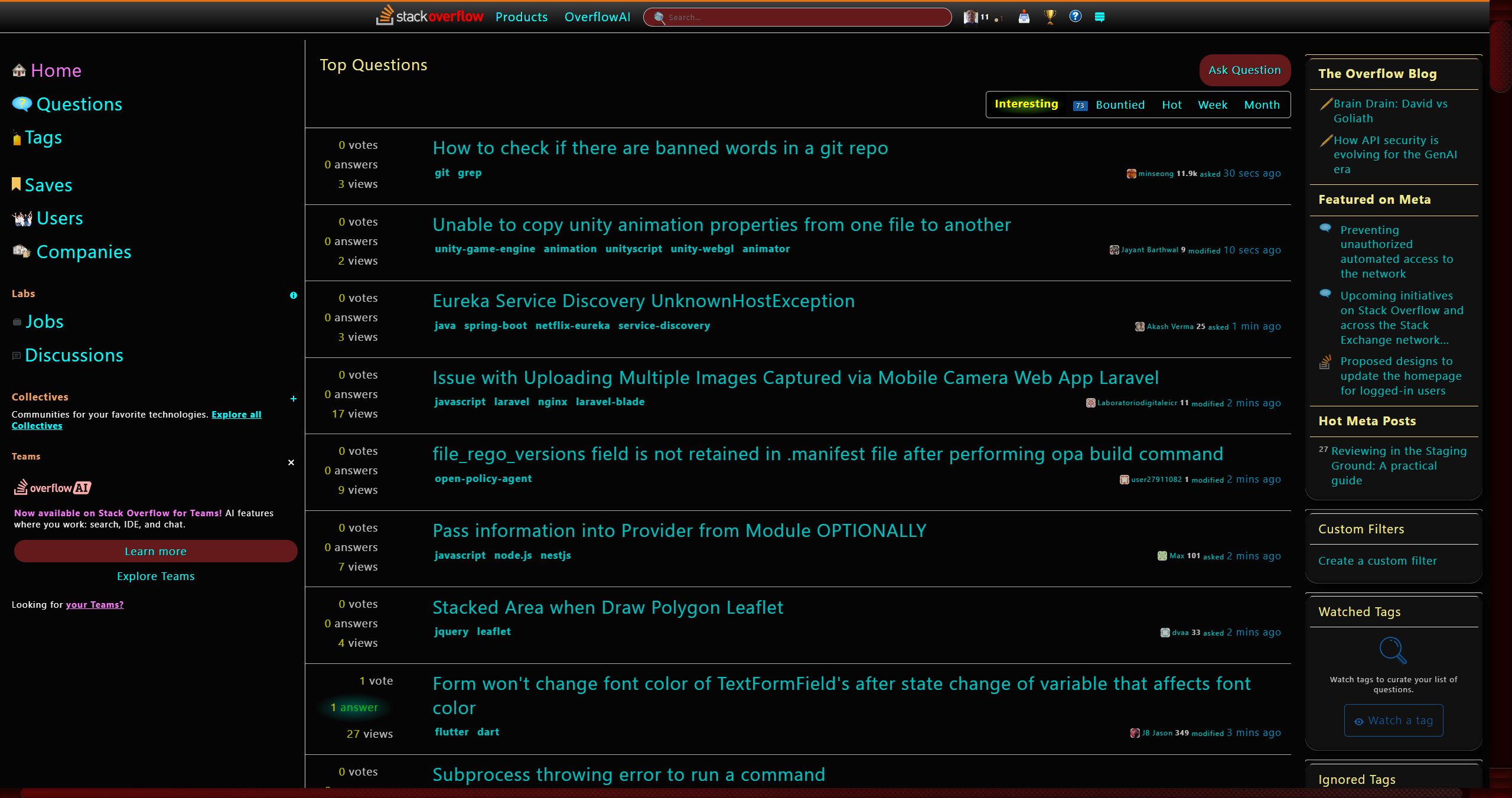The image size is (1512, 798).
Task: Click the 73 bounty count badge
Action: [x=1080, y=106]
